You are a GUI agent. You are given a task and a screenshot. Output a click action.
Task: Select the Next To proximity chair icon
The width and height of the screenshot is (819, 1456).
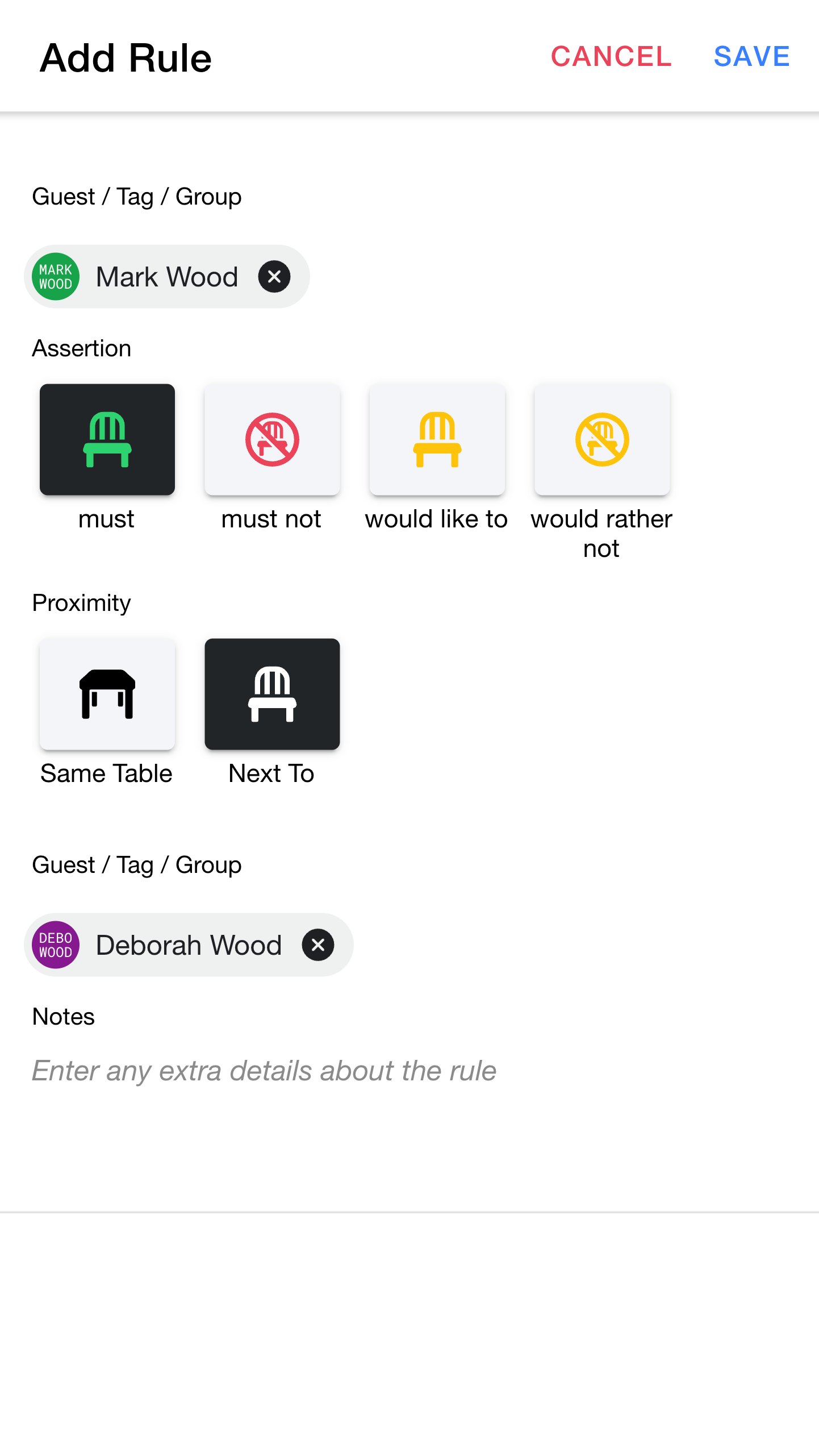(x=272, y=694)
